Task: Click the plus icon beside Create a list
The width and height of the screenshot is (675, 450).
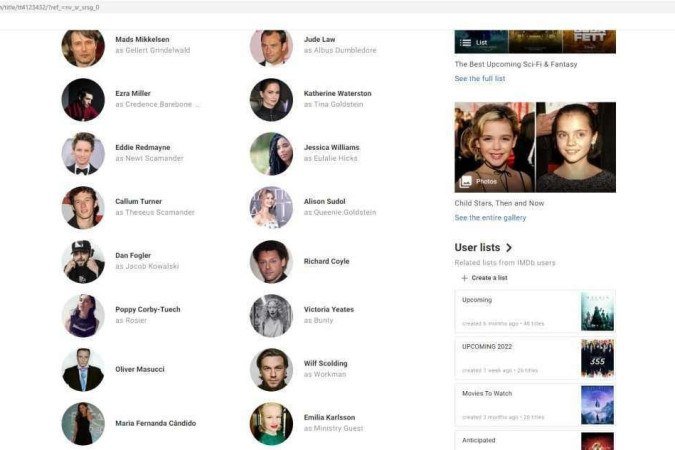Action: pos(464,277)
